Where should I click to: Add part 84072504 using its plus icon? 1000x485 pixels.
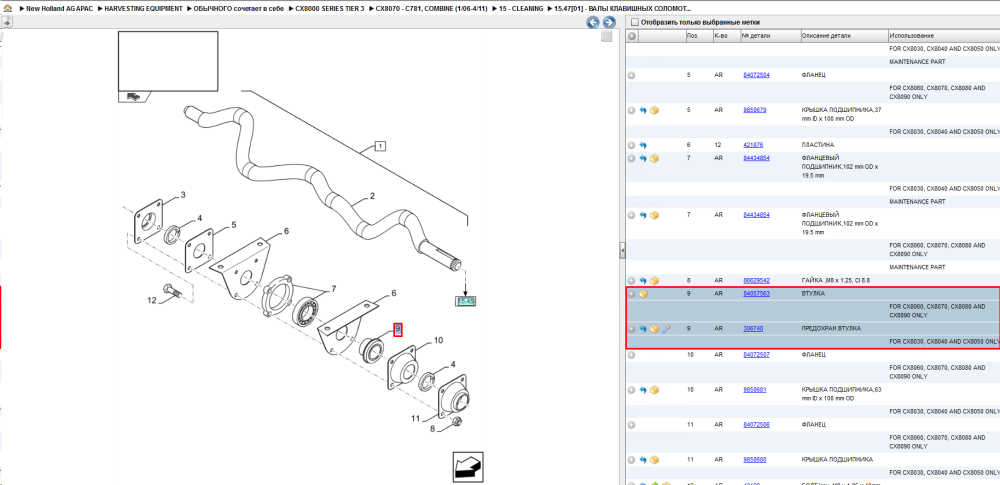(632, 75)
